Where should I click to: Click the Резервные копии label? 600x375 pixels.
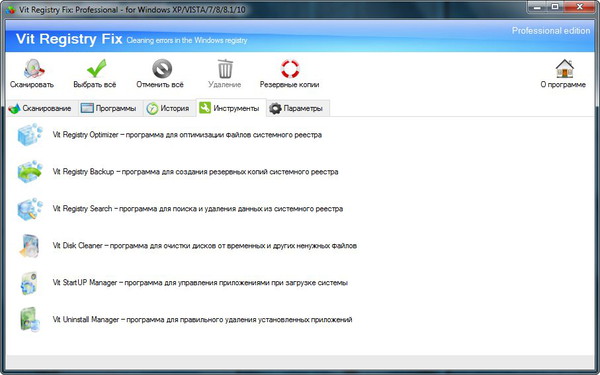[289, 85]
